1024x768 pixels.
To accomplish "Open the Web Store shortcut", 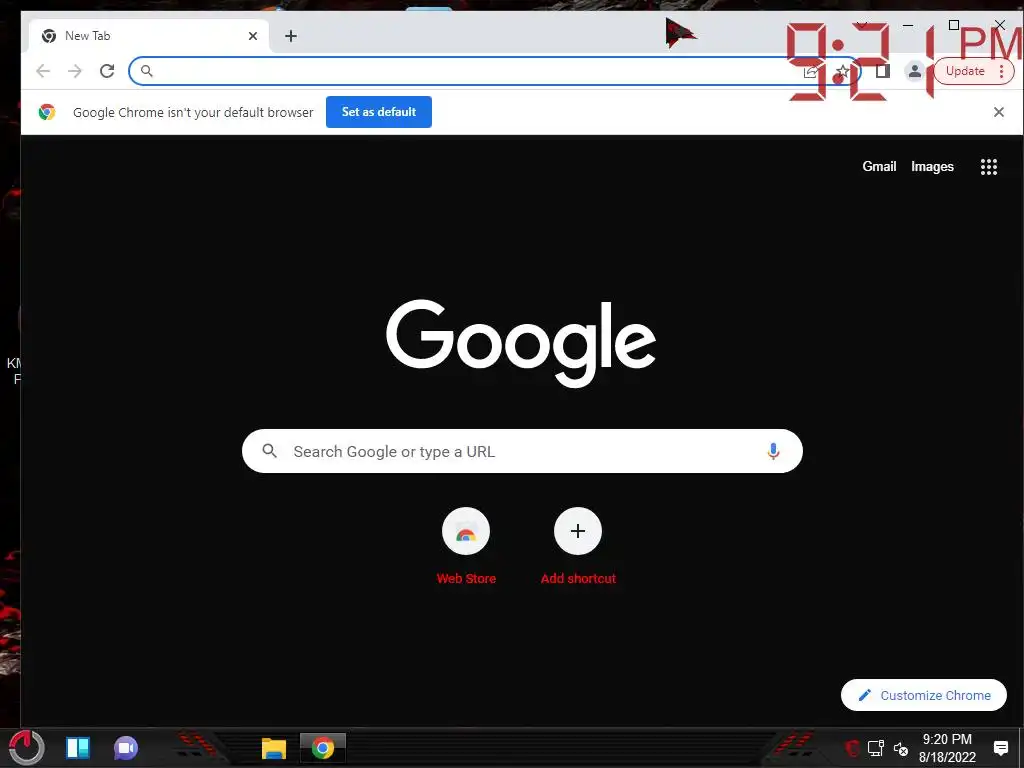I will click(x=466, y=546).
